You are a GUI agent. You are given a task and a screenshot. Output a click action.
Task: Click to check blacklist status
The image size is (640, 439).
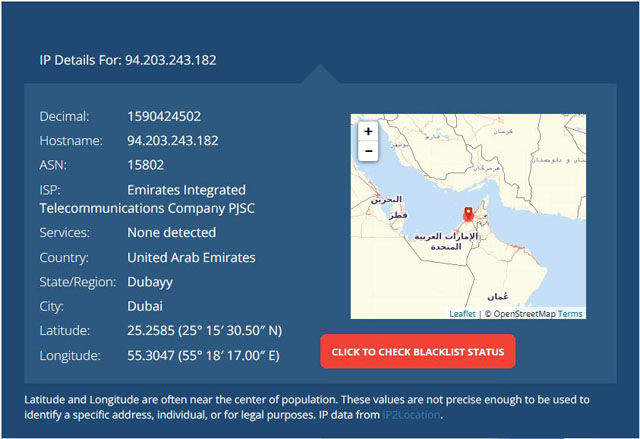coord(418,352)
